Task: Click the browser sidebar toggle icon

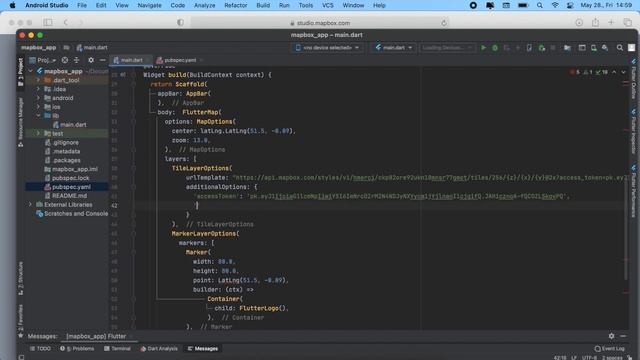Action: (x=48, y=22)
